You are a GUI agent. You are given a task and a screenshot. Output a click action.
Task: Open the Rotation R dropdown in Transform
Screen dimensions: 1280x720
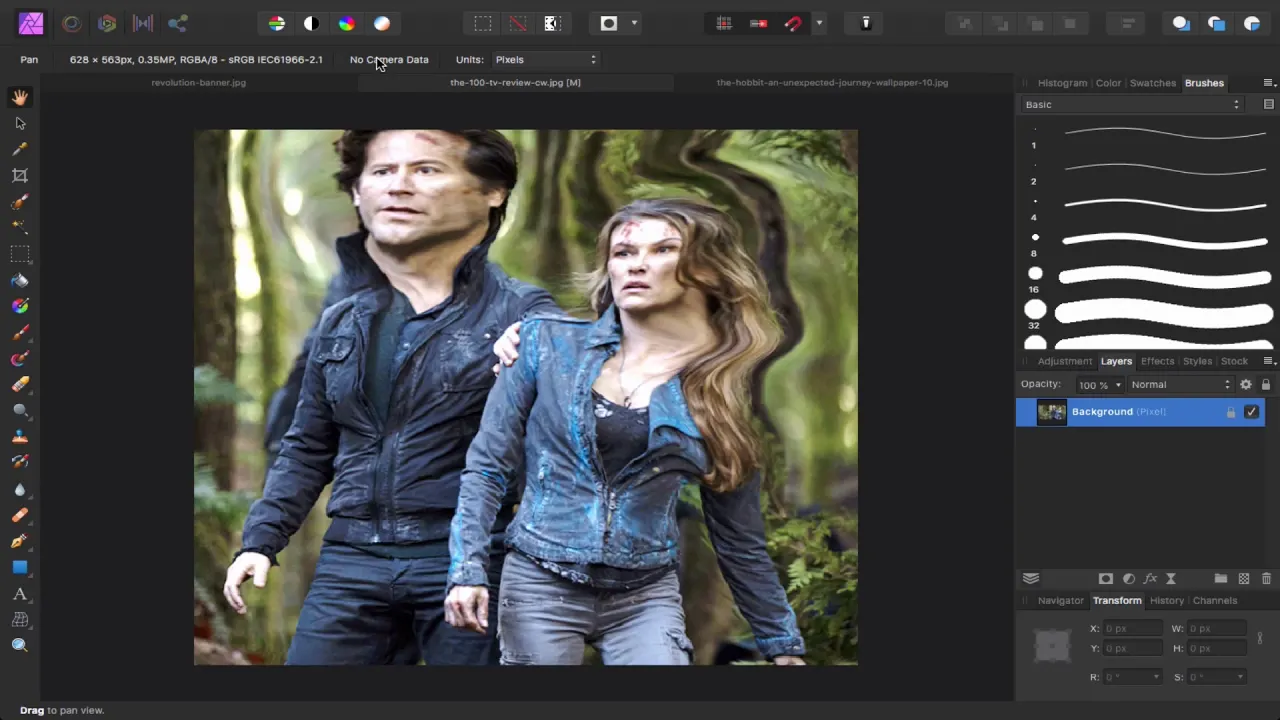point(1157,677)
